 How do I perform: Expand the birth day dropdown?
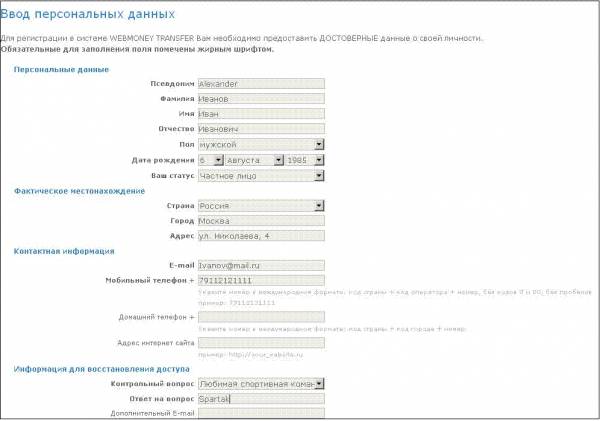210,160
